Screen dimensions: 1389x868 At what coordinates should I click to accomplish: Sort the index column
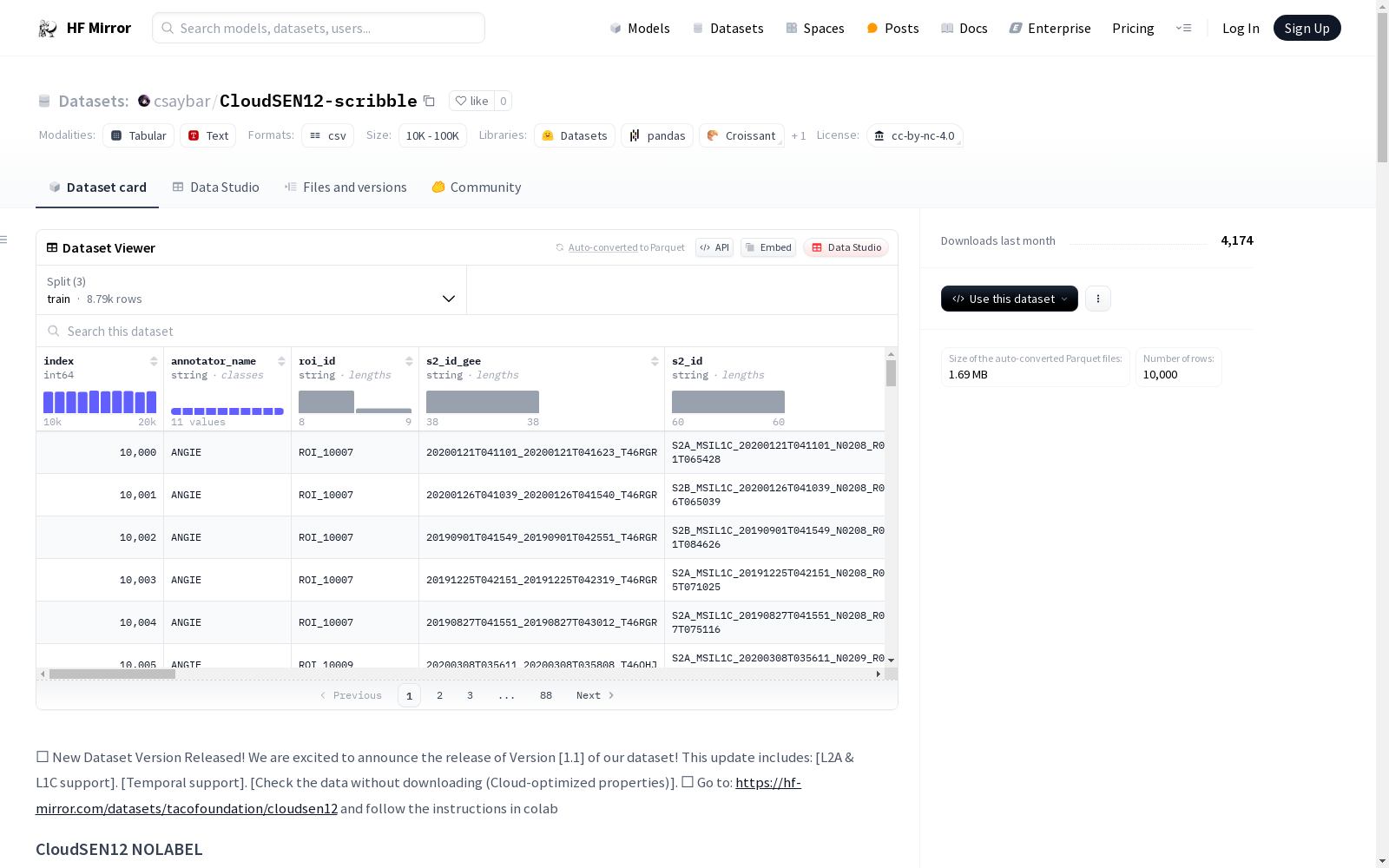point(154,361)
